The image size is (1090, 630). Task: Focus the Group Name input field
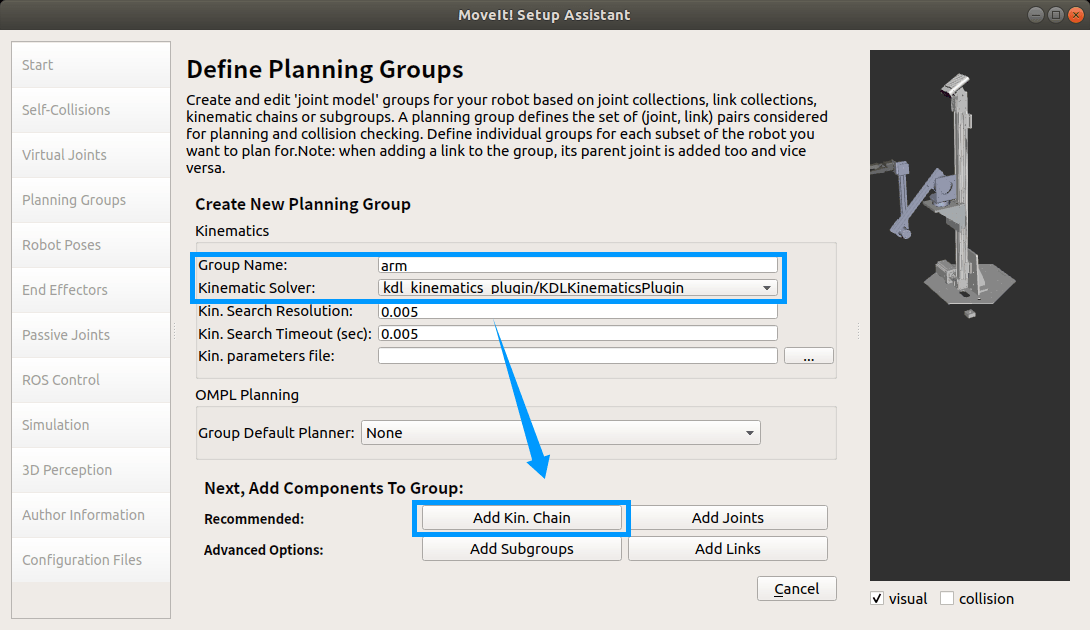tap(577, 265)
